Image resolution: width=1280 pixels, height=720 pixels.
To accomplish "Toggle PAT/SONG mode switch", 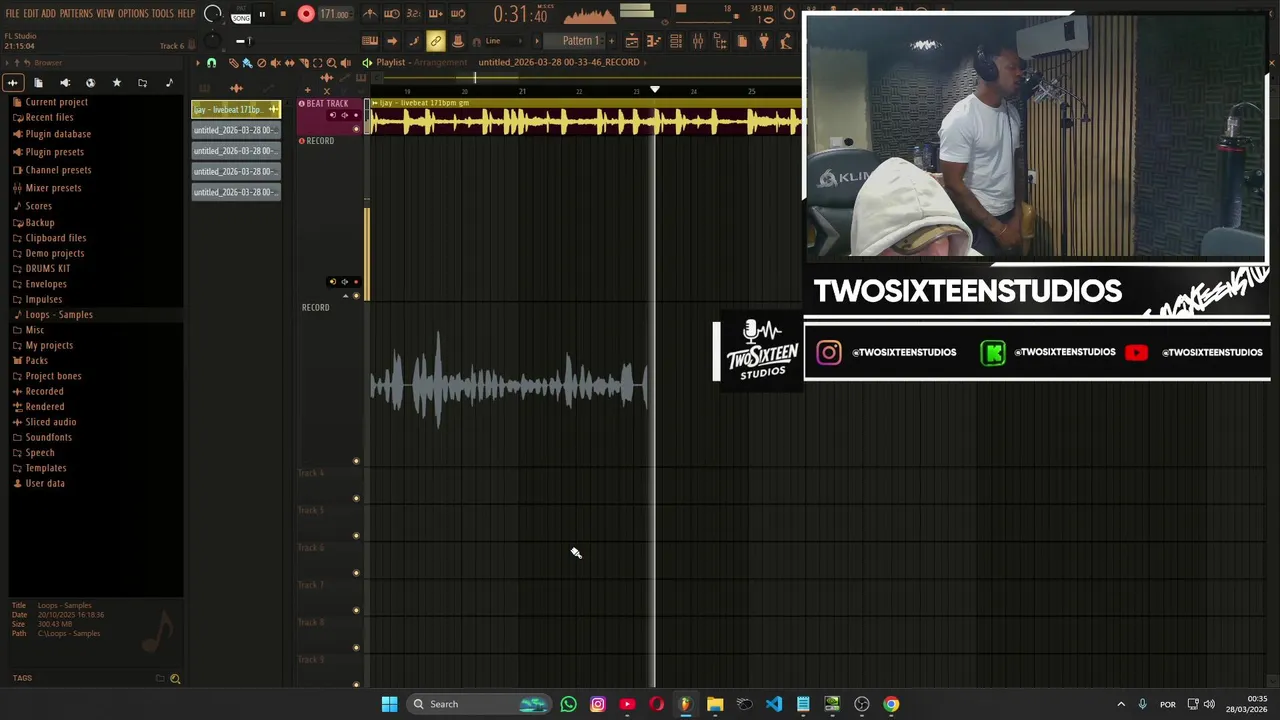I will (241, 15).
